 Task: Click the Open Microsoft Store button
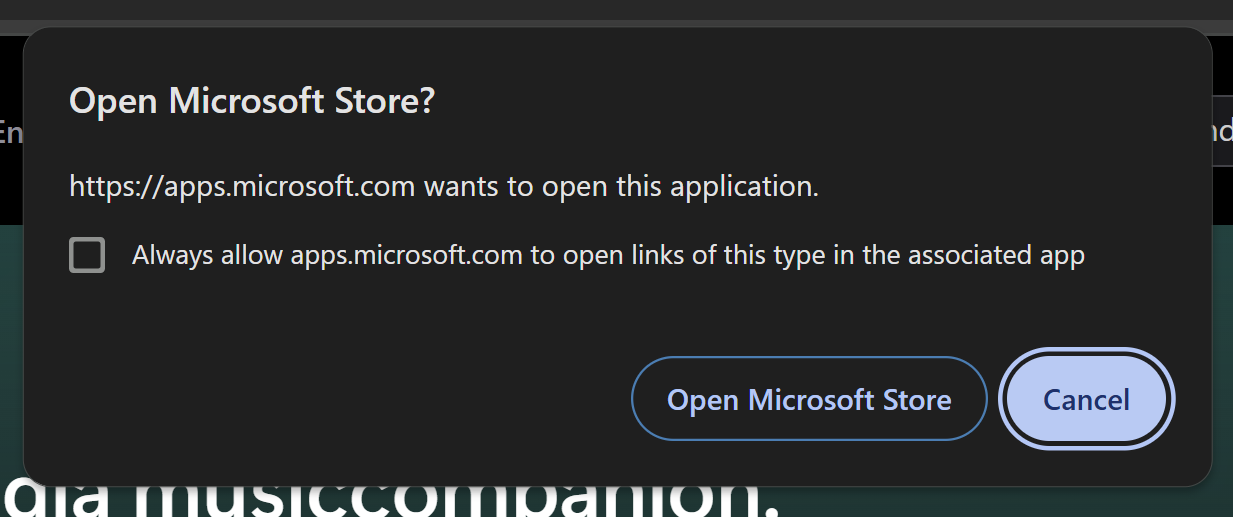click(809, 399)
